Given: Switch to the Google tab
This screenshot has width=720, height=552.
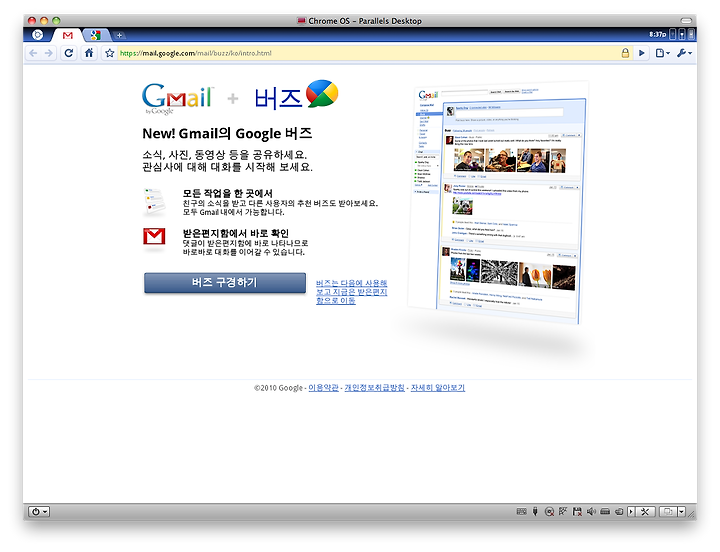Looking at the screenshot, I should 96,35.
